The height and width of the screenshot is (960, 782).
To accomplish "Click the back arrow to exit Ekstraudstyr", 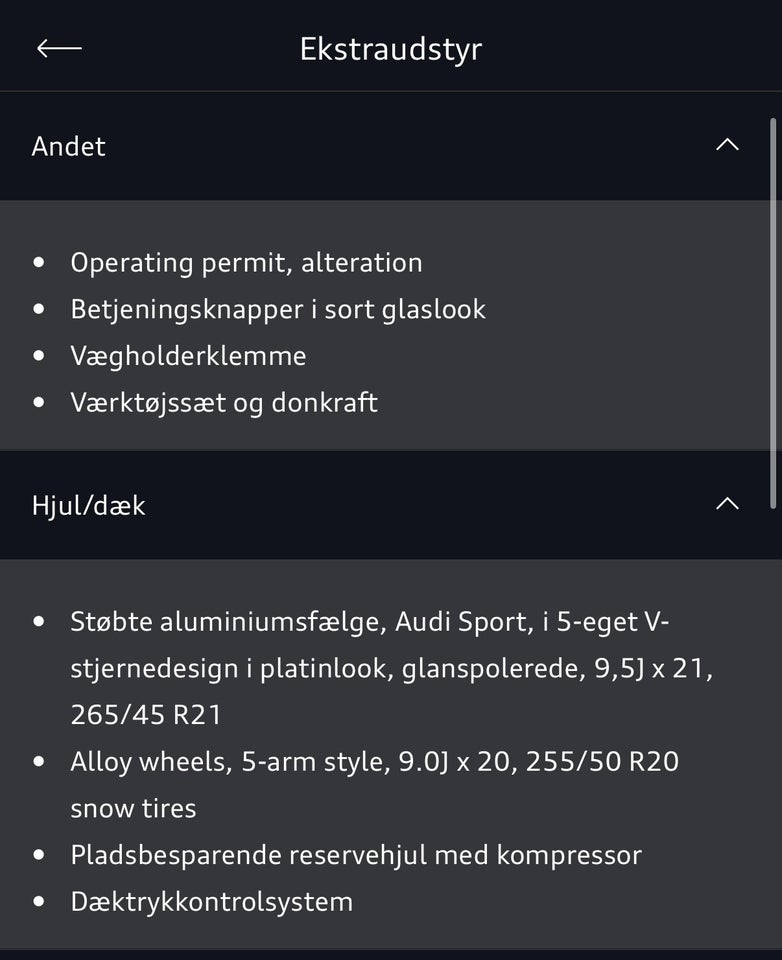I will click(57, 46).
